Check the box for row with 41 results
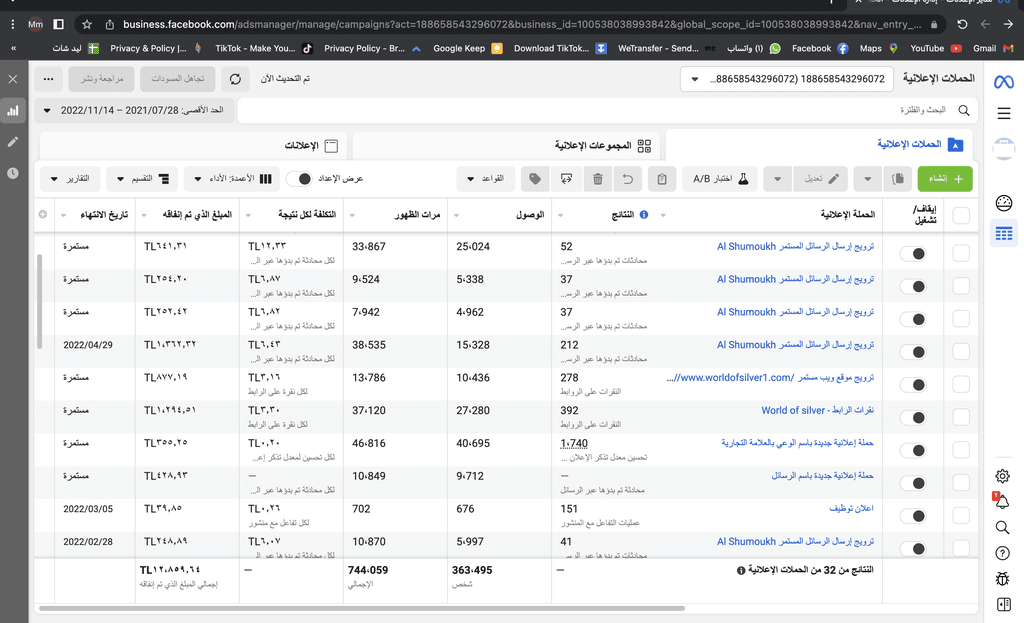1024x623 pixels. coord(961,548)
